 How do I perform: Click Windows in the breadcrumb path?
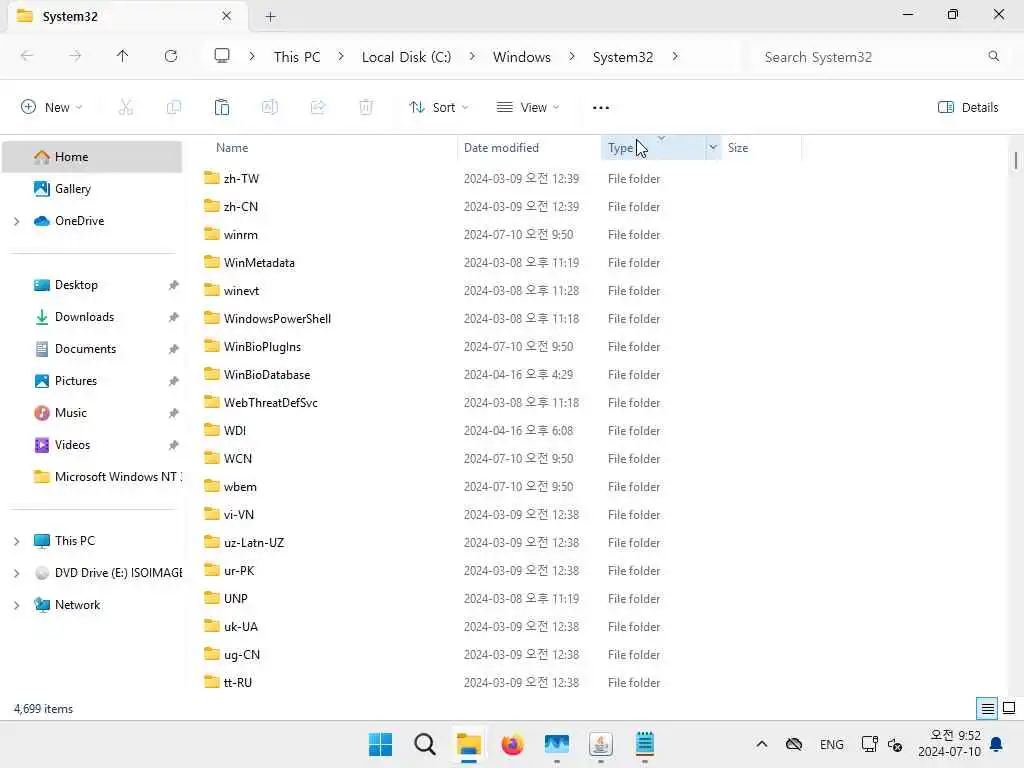[x=522, y=57]
